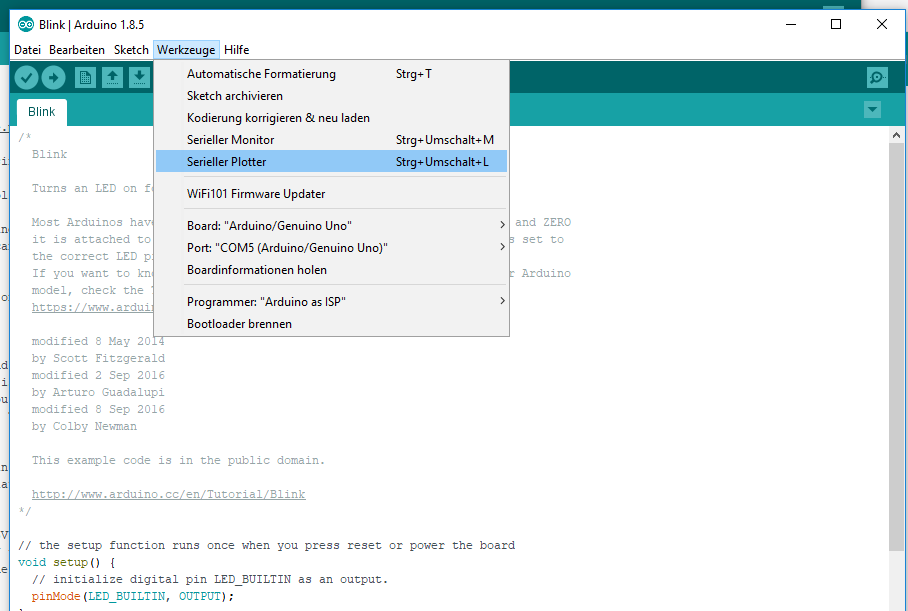Expand the Board submenu arrow
The width and height of the screenshot is (908, 611).
[502, 225]
